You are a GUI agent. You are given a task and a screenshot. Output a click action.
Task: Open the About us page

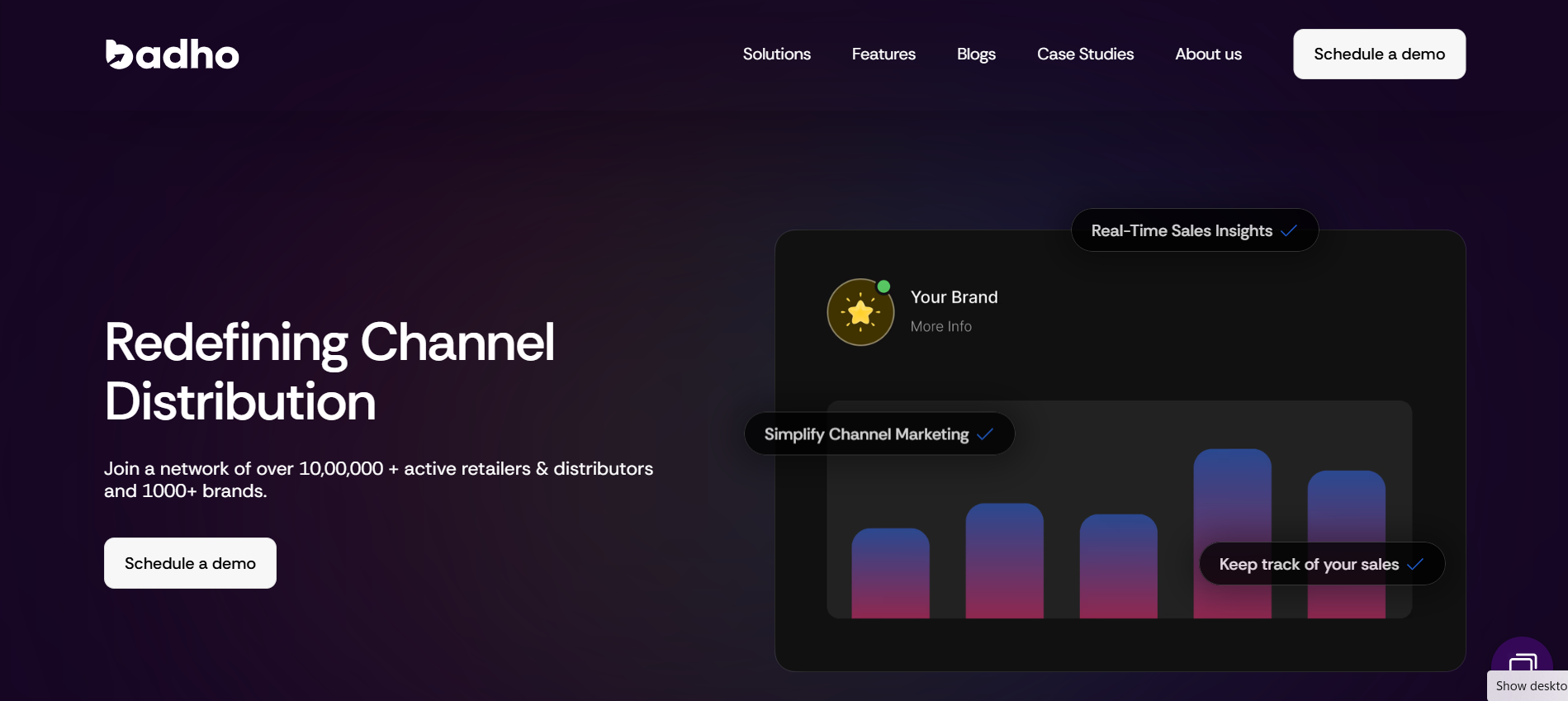1208,54
